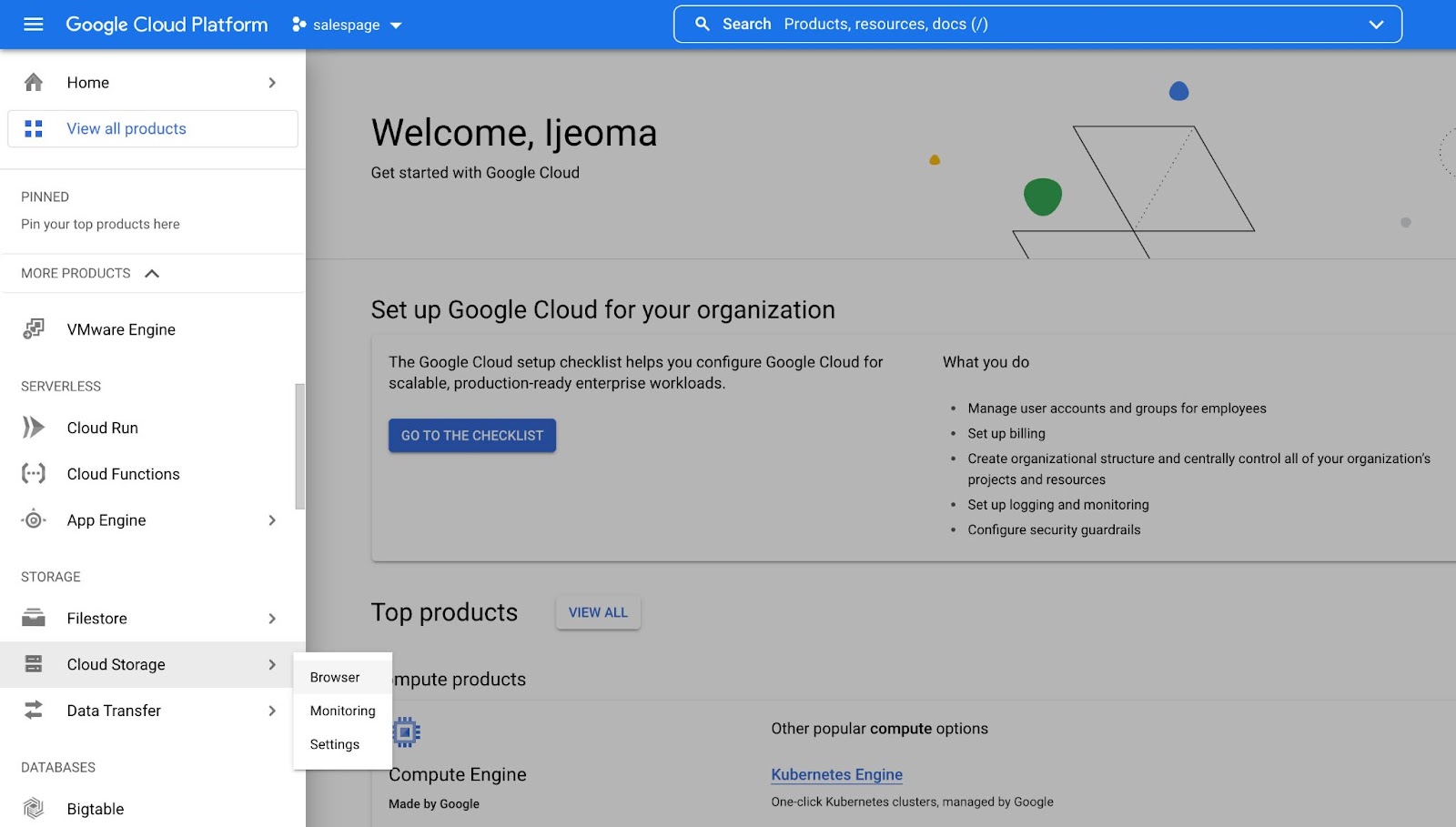Screen dimensions: 1456x827
Task: Click the 'Pin your top products here' text
Action: (100, 224)
